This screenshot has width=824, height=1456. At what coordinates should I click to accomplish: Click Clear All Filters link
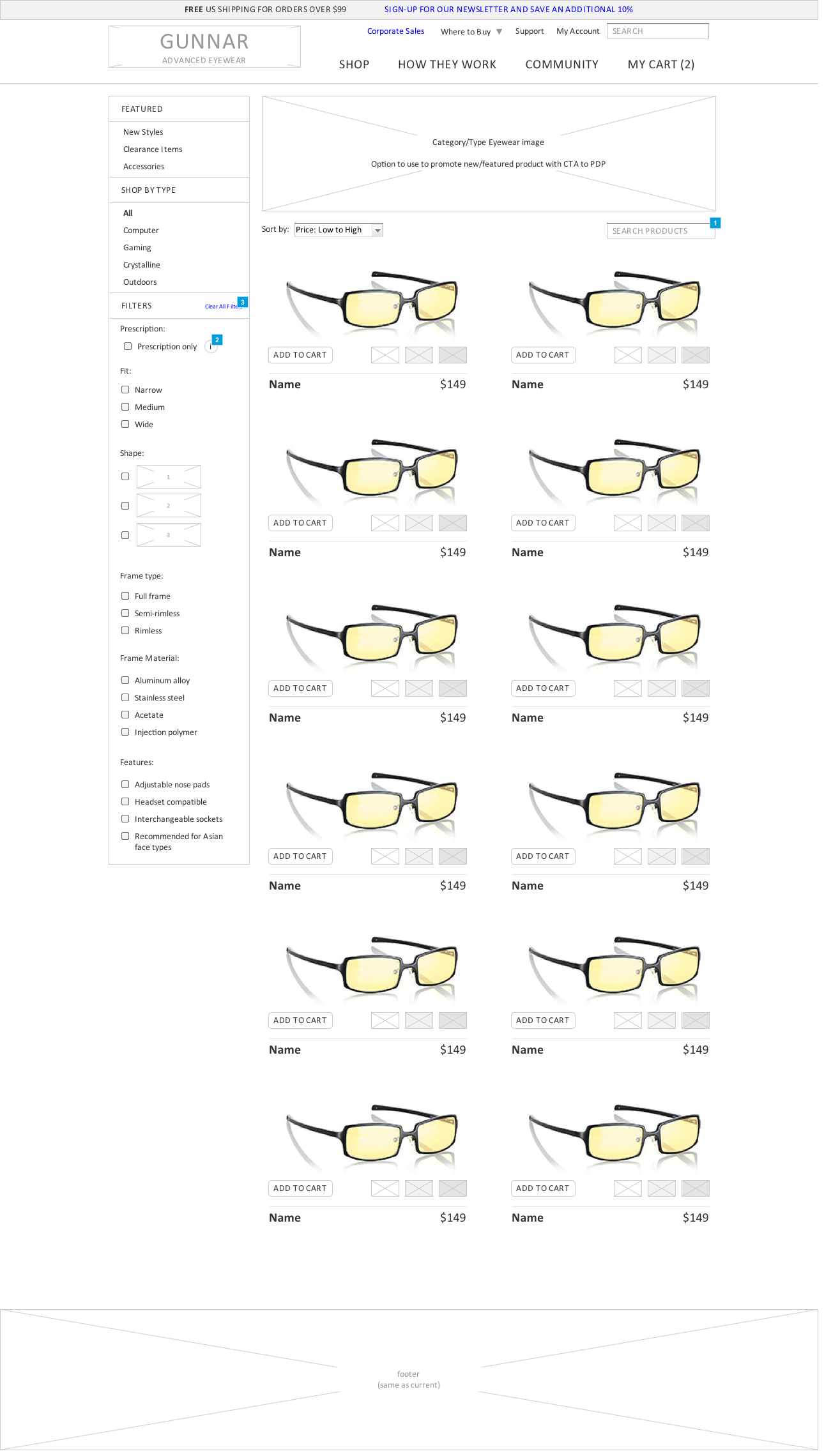(x=223, y=307)
